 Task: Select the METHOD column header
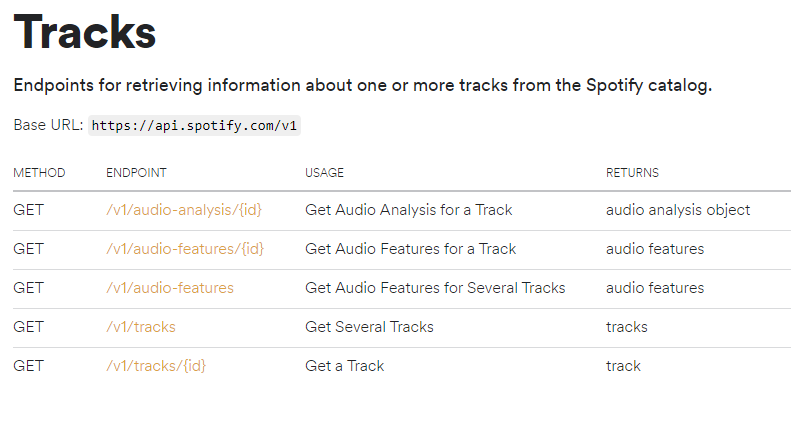point(39,173)
